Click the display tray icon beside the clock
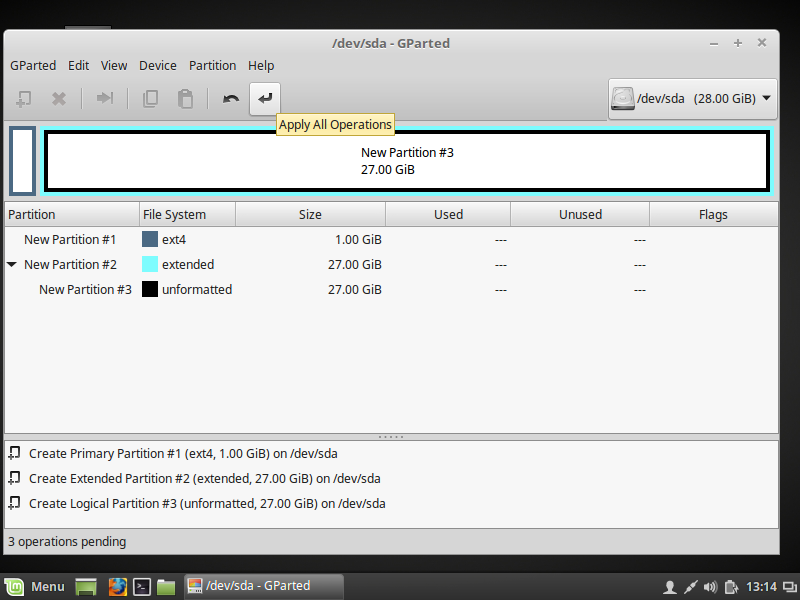800x600 pixels. 789,587
